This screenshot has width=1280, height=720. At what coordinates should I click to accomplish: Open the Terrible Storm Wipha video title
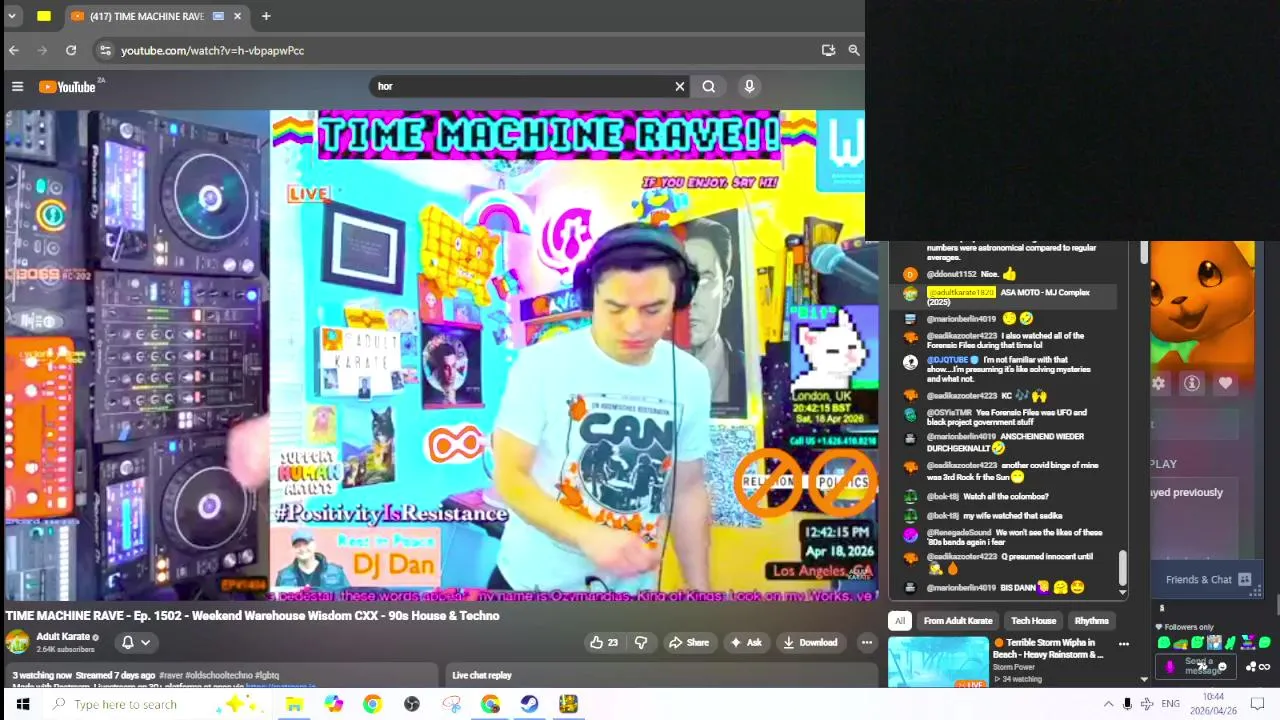1048,648
